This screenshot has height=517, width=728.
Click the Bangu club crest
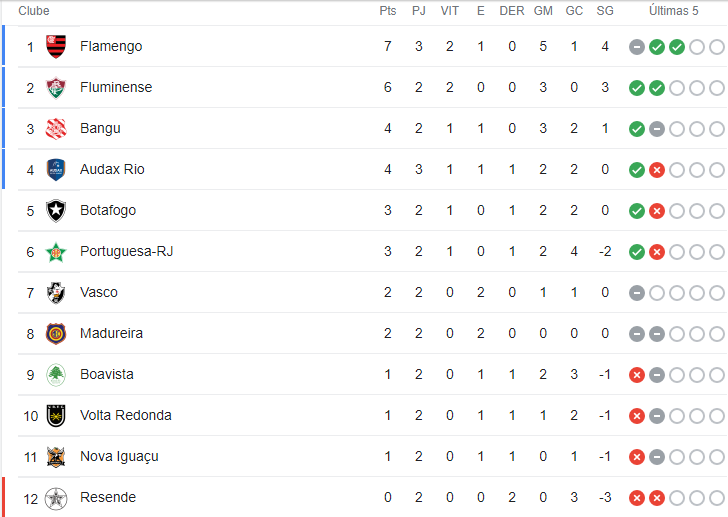pos(56,129)
